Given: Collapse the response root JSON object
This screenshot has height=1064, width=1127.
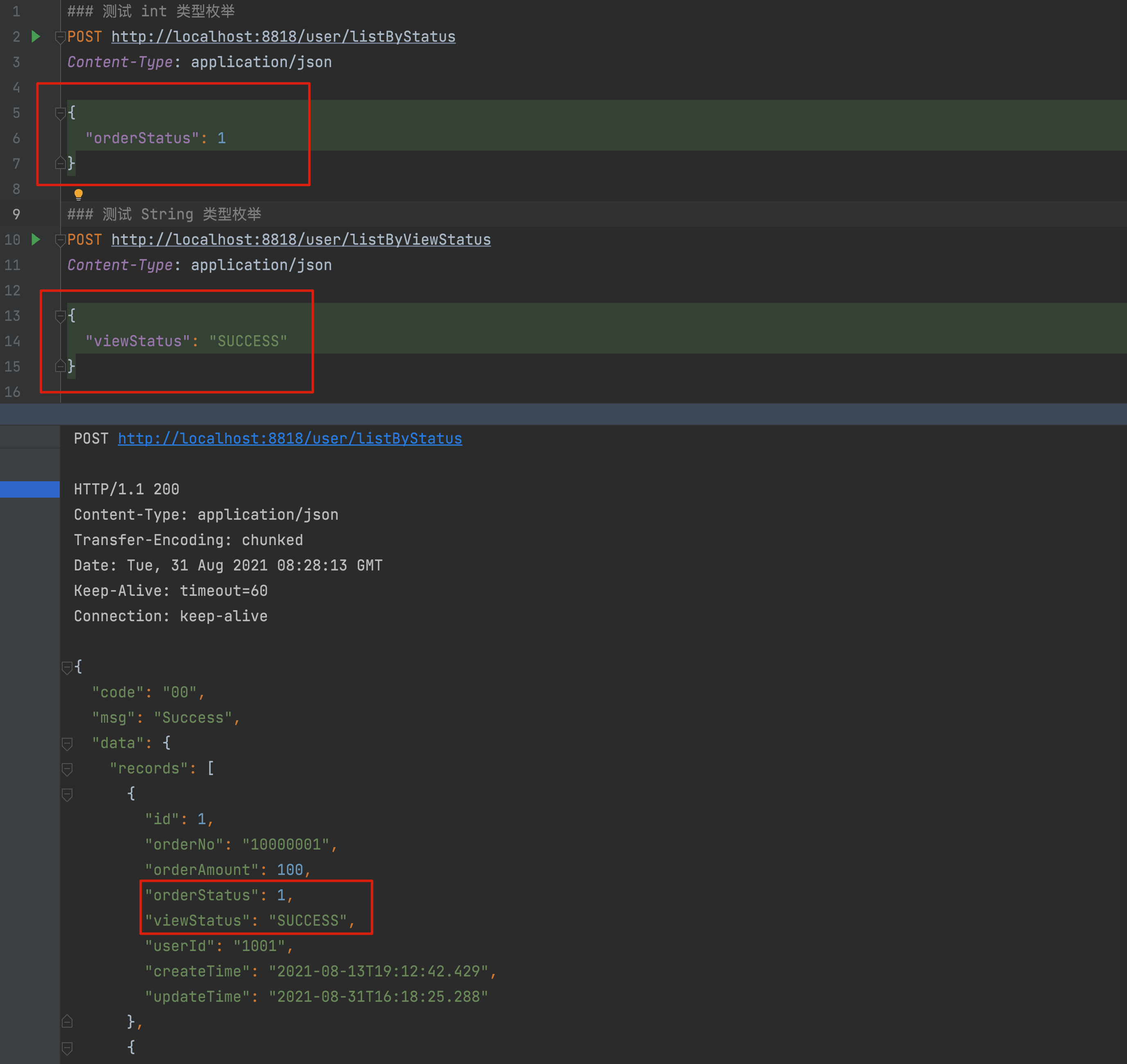Looking at the screenshot, I should pos(67,667).
